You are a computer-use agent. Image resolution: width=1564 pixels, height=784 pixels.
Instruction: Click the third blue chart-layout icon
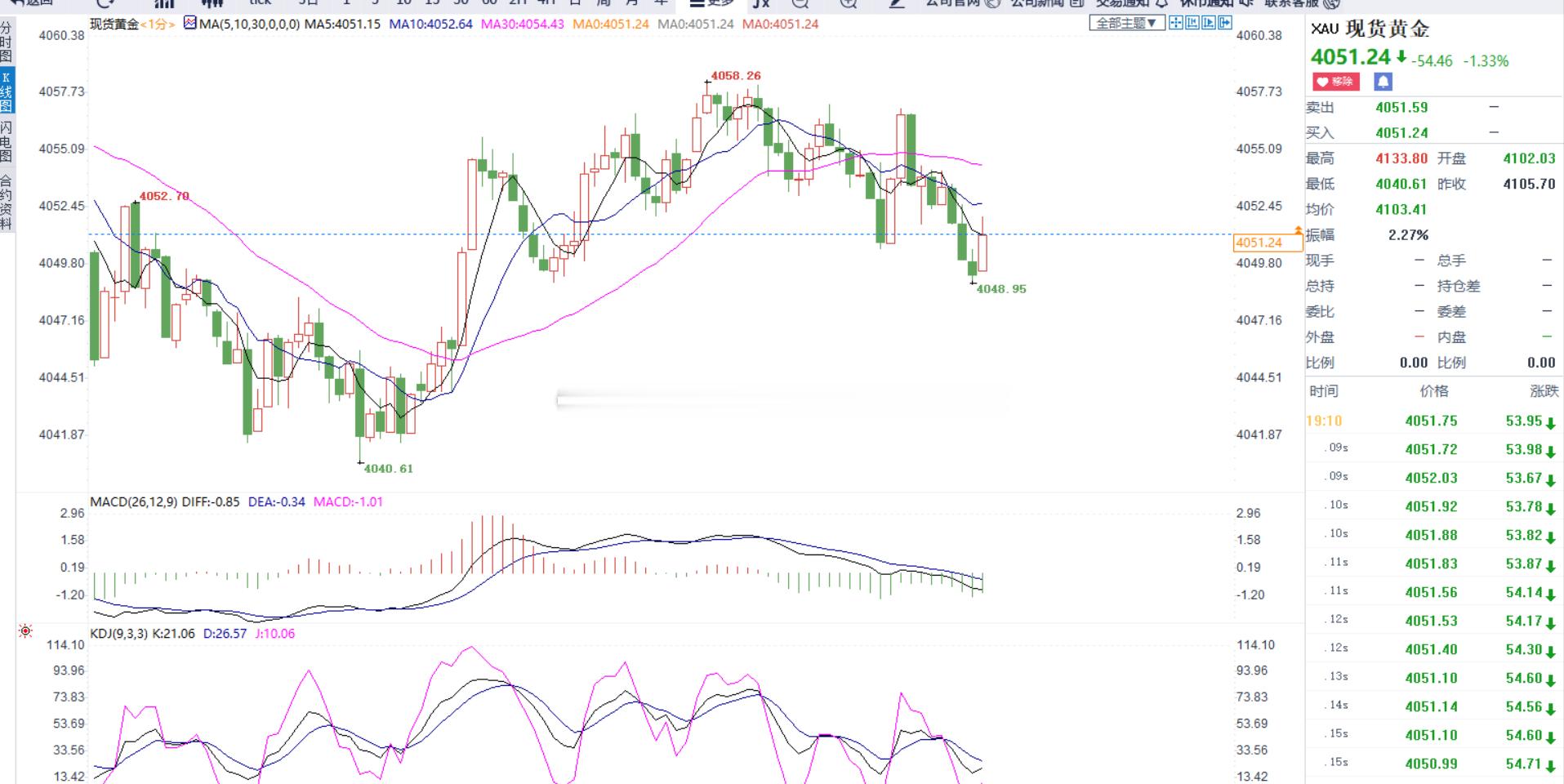[1209, 23]
